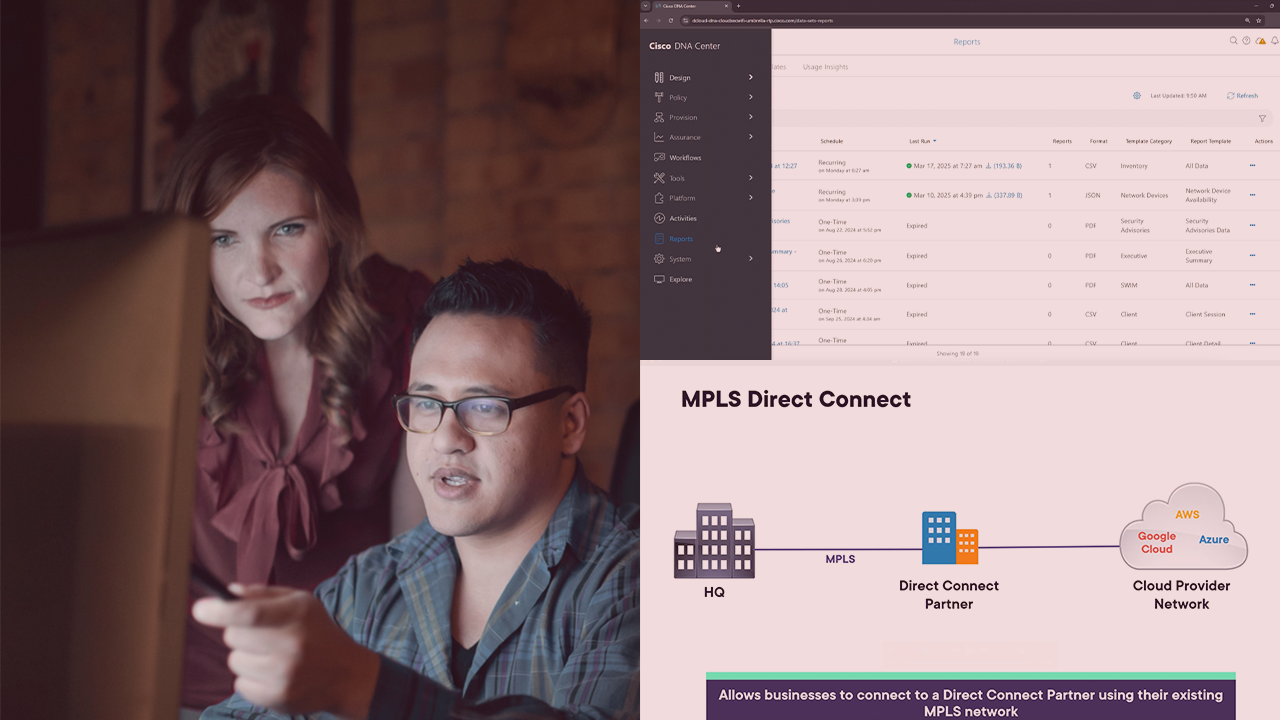Screen dimensions: 1280x720
Task: Open the notifications bell icon
Action: click(x=1275, y=41)
